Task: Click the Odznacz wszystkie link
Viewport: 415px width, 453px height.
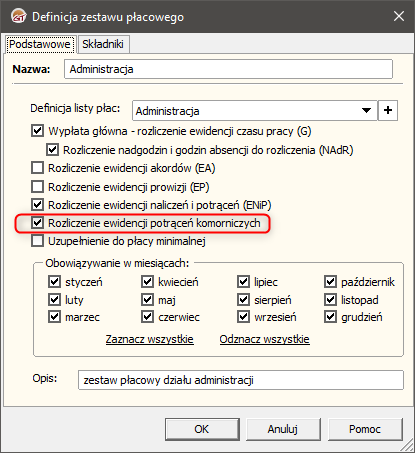Action: pos(264,339)
